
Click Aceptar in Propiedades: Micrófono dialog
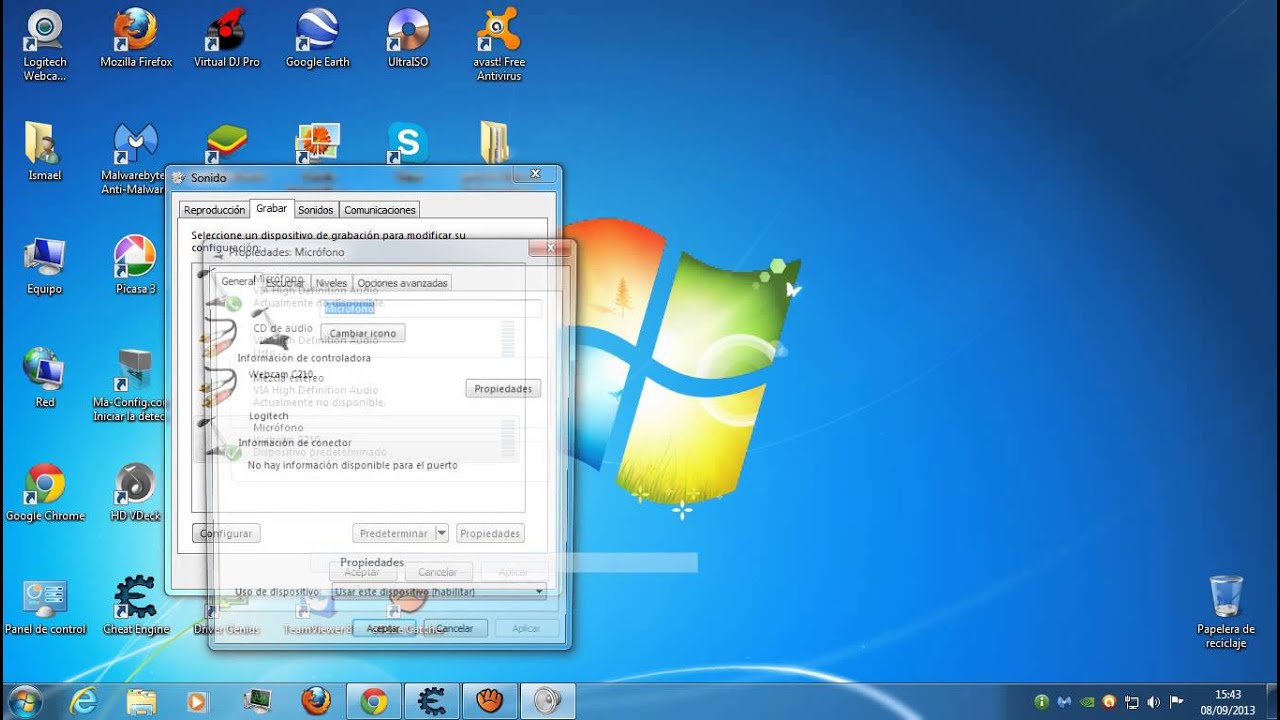click(383, 628)
